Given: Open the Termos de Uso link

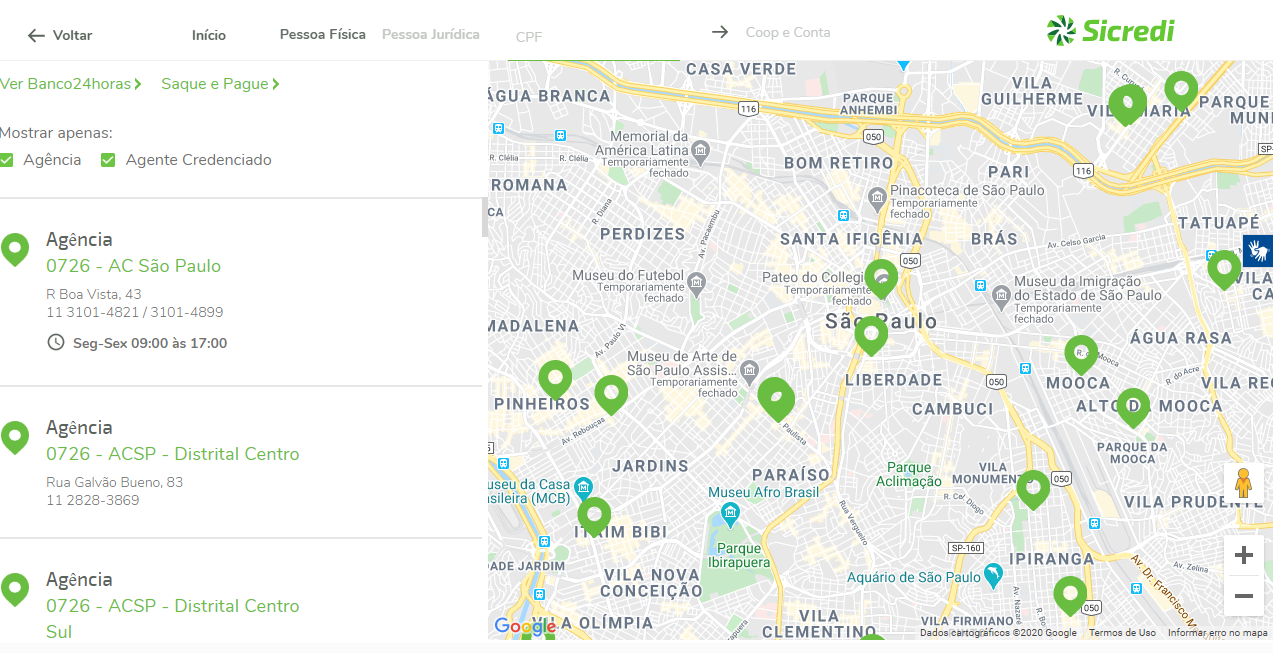Looking at the screenshot, I should (1122, 632).
